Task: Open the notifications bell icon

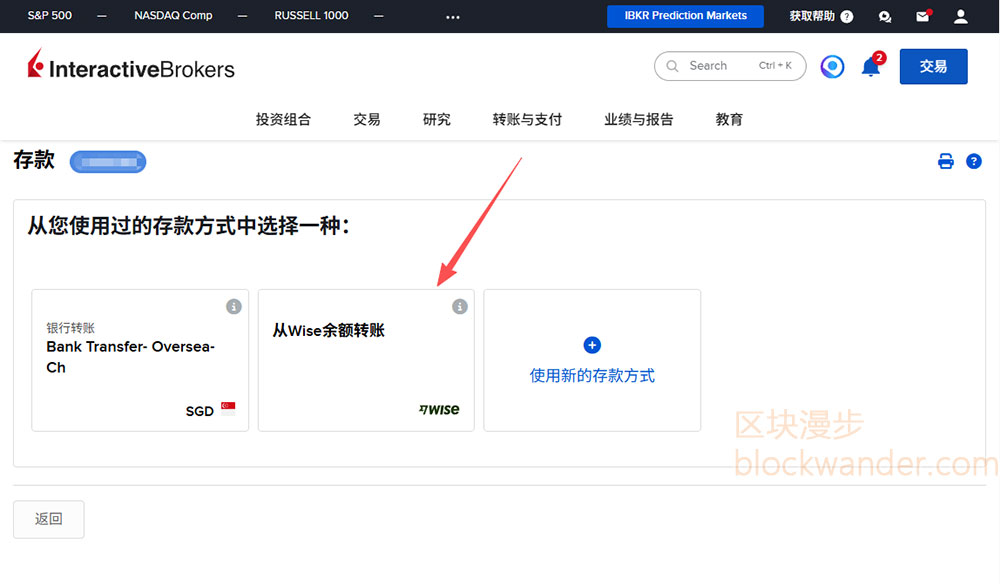Action: tap(871, 66)
